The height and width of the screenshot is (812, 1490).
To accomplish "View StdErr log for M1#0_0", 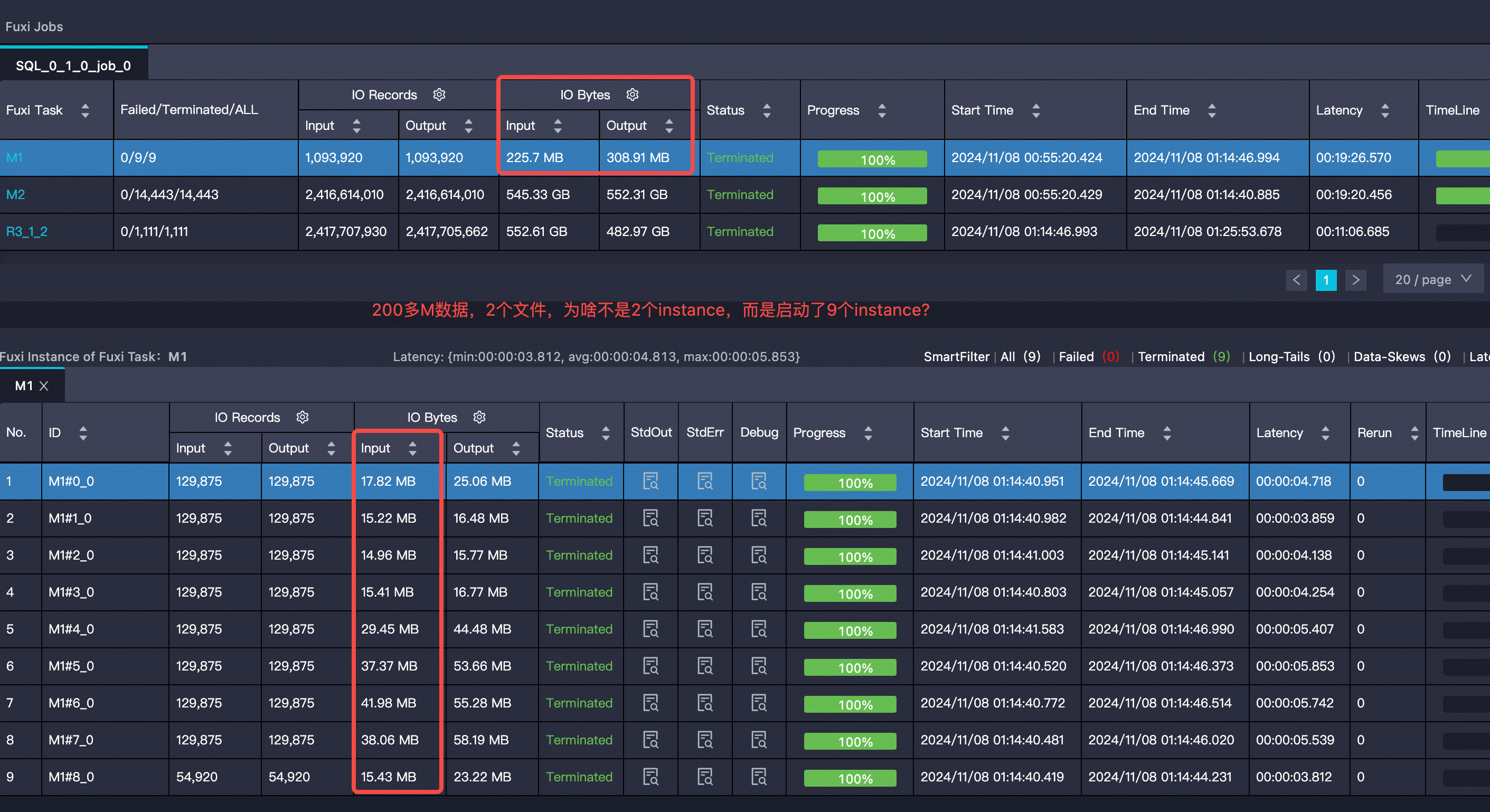I will [704, 481].
